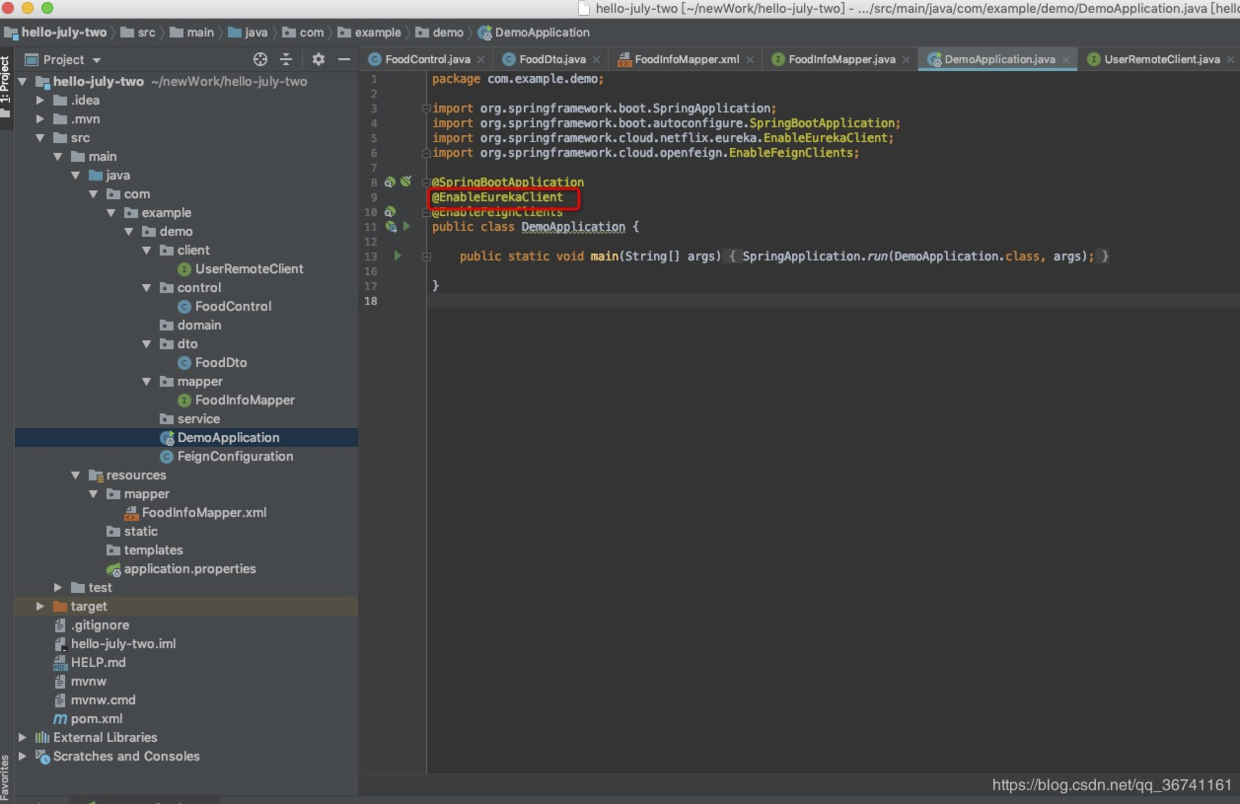Select HELP.md in project tree
Screen dimensions: 1240x804
pos(98,663)
